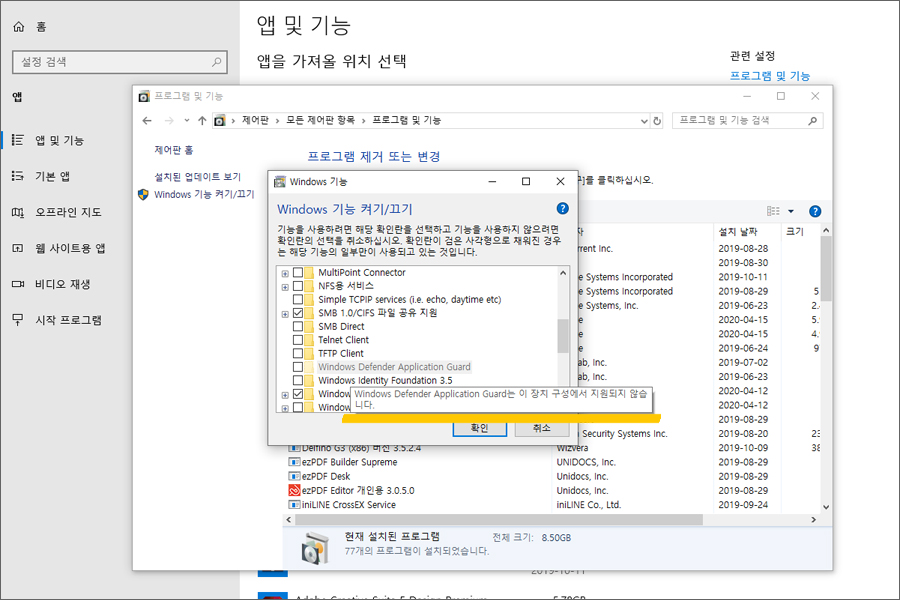Click the search magnifier in Settings search box
The image size is (900, 600).
coord(216,61)
